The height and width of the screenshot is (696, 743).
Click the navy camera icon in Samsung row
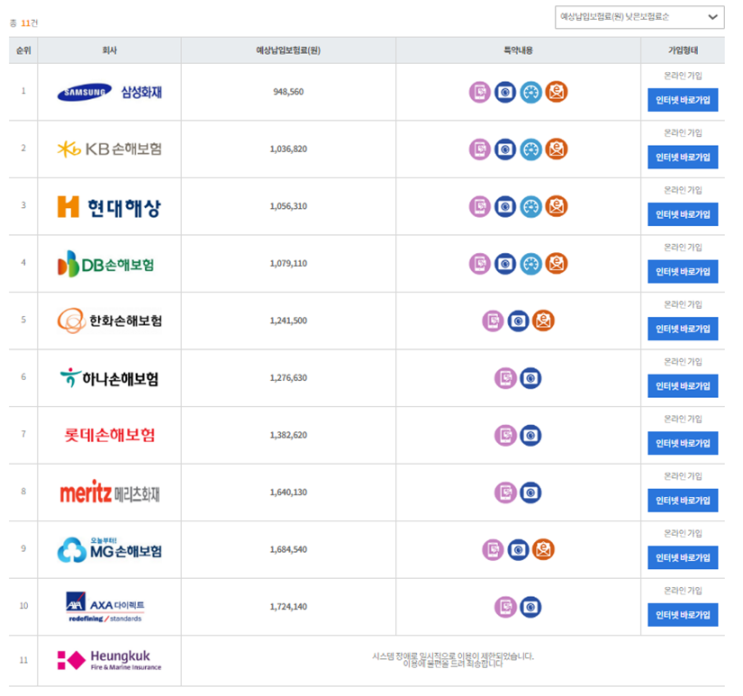pos(505,92)
